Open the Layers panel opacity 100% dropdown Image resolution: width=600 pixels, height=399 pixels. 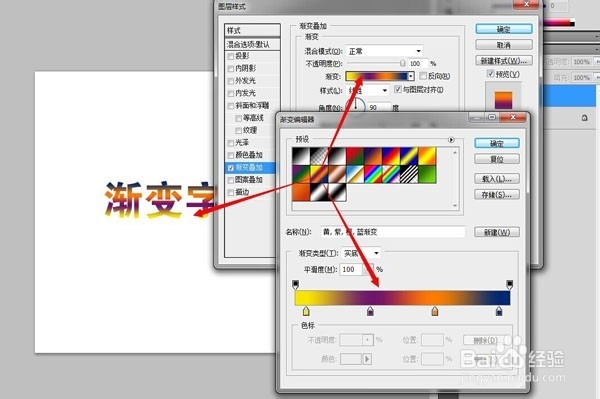coord(596,61)
